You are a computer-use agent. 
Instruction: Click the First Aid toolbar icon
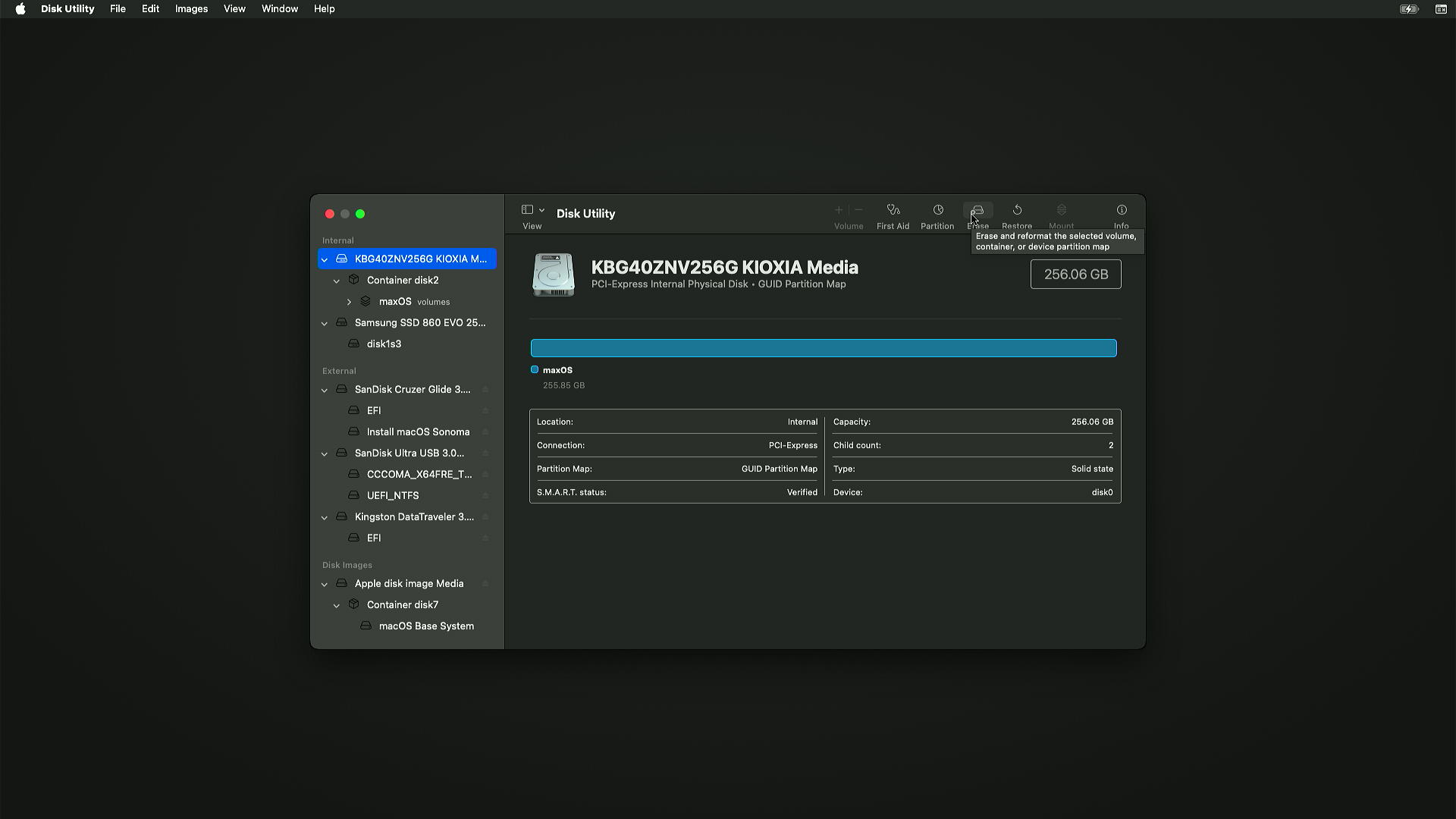coord(893,211)
